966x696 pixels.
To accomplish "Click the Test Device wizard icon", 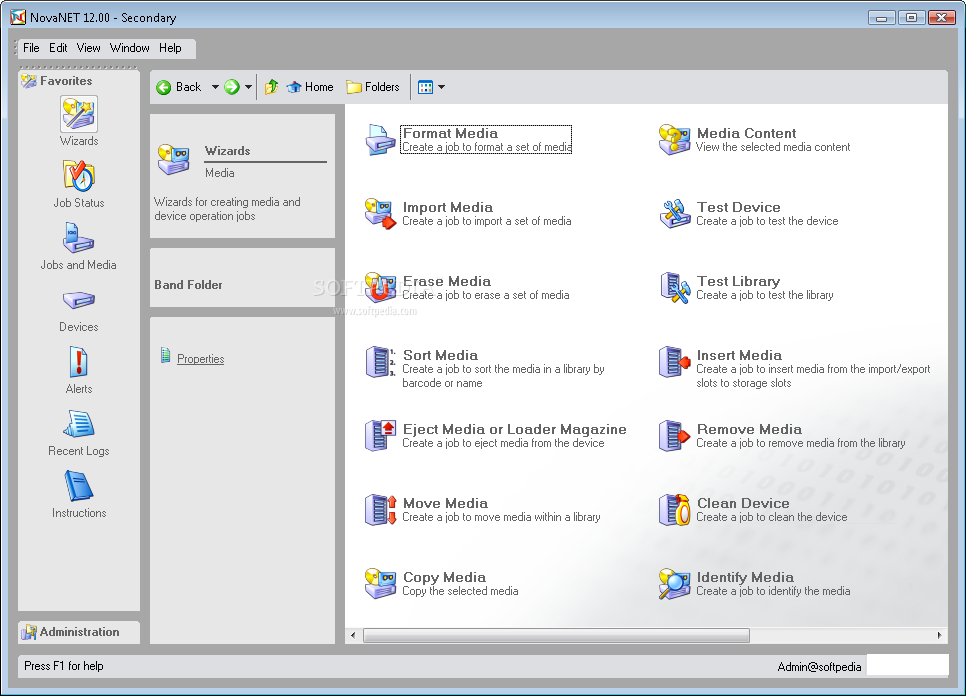I will point(674,214).
